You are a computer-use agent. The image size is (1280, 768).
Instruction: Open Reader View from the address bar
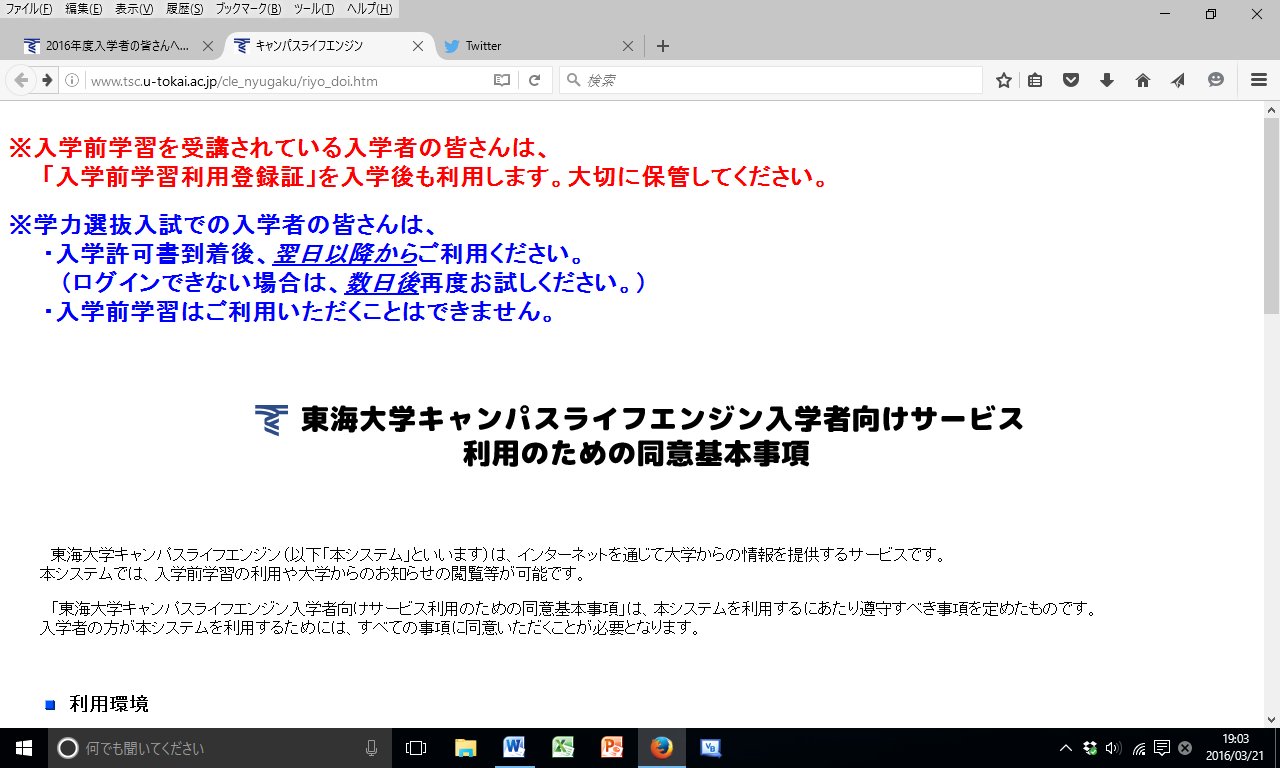click(502, 80)
